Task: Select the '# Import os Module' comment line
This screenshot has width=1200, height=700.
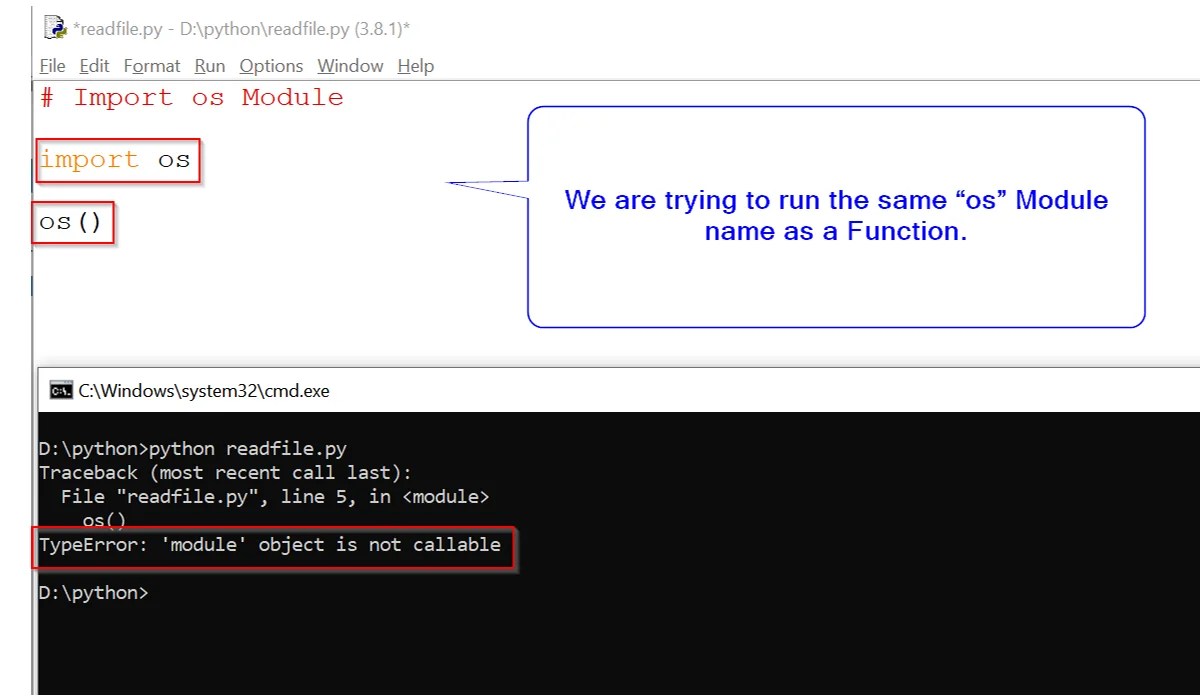Action: 190,97
